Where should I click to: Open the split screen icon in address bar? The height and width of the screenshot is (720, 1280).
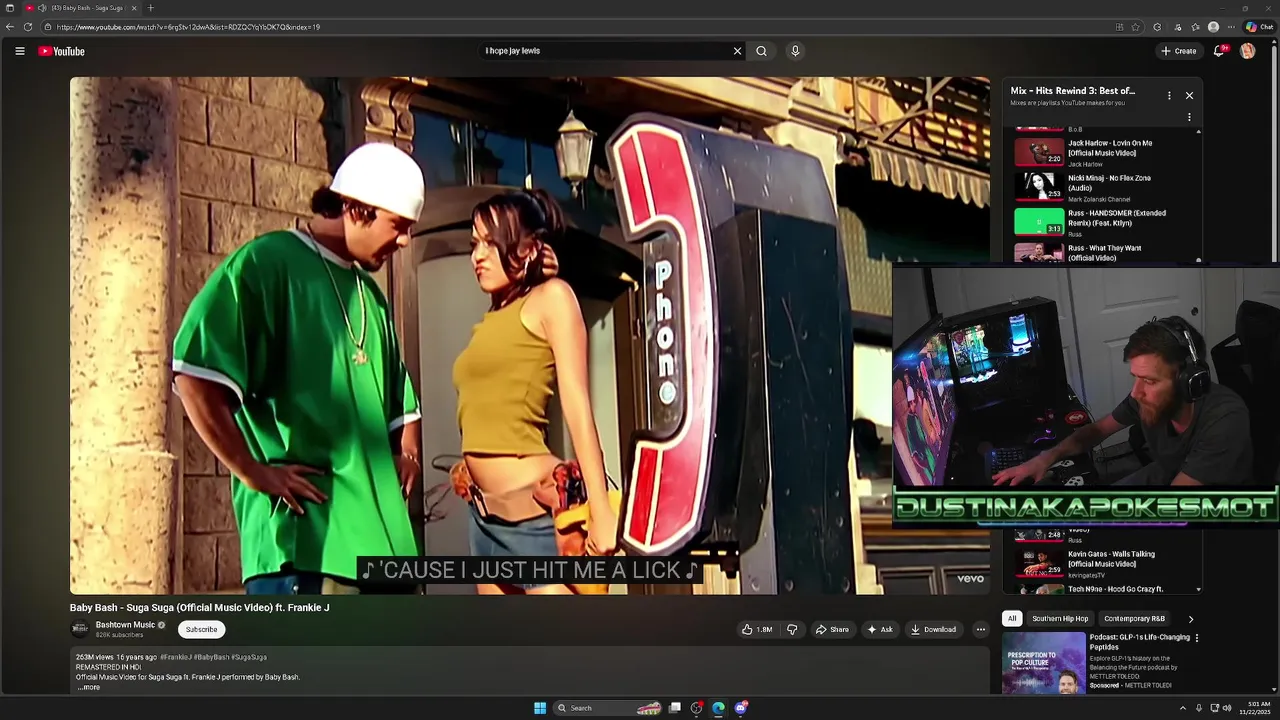coord(1119,27)
